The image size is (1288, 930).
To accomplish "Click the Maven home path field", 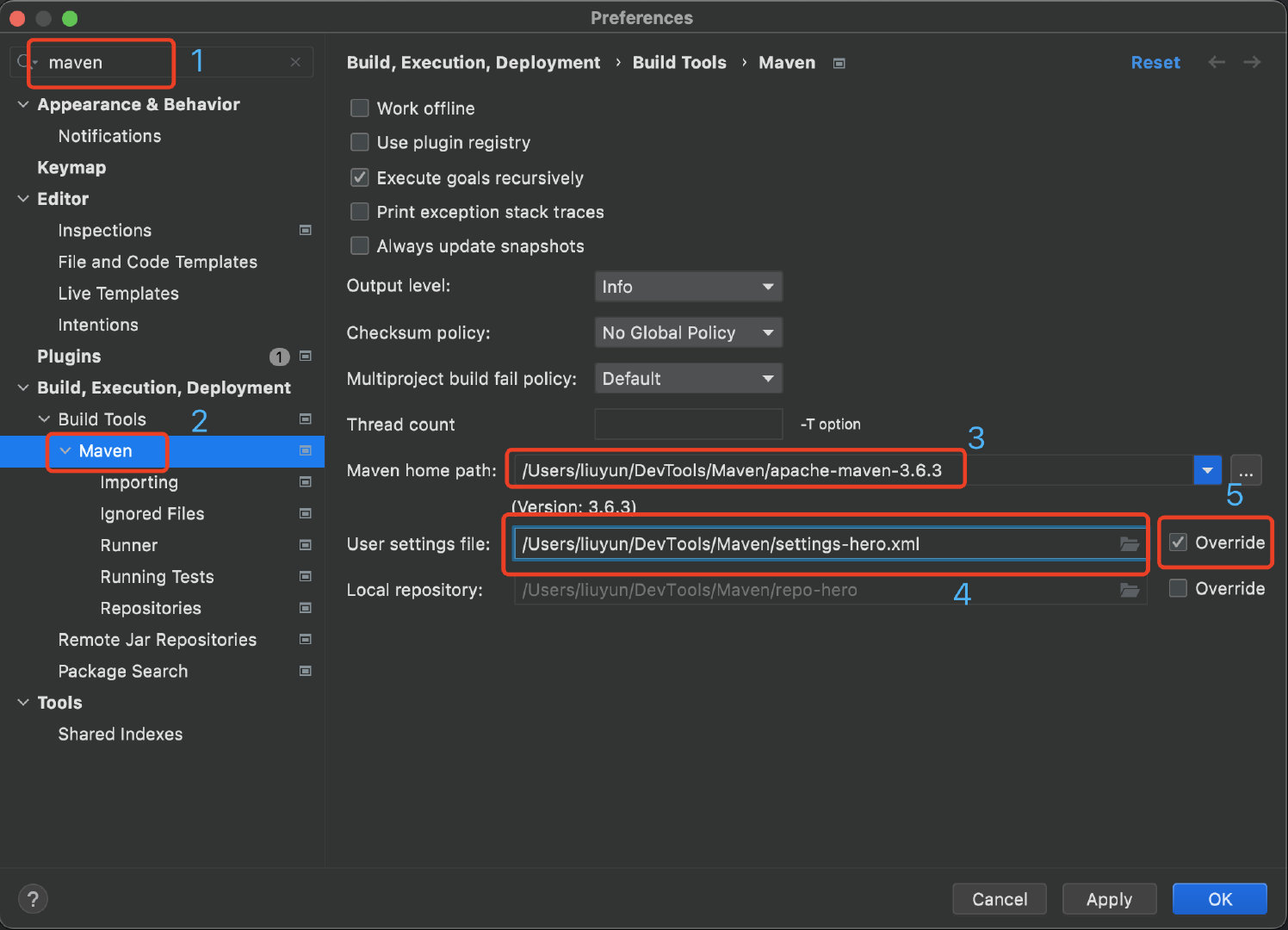I will 854,470.
